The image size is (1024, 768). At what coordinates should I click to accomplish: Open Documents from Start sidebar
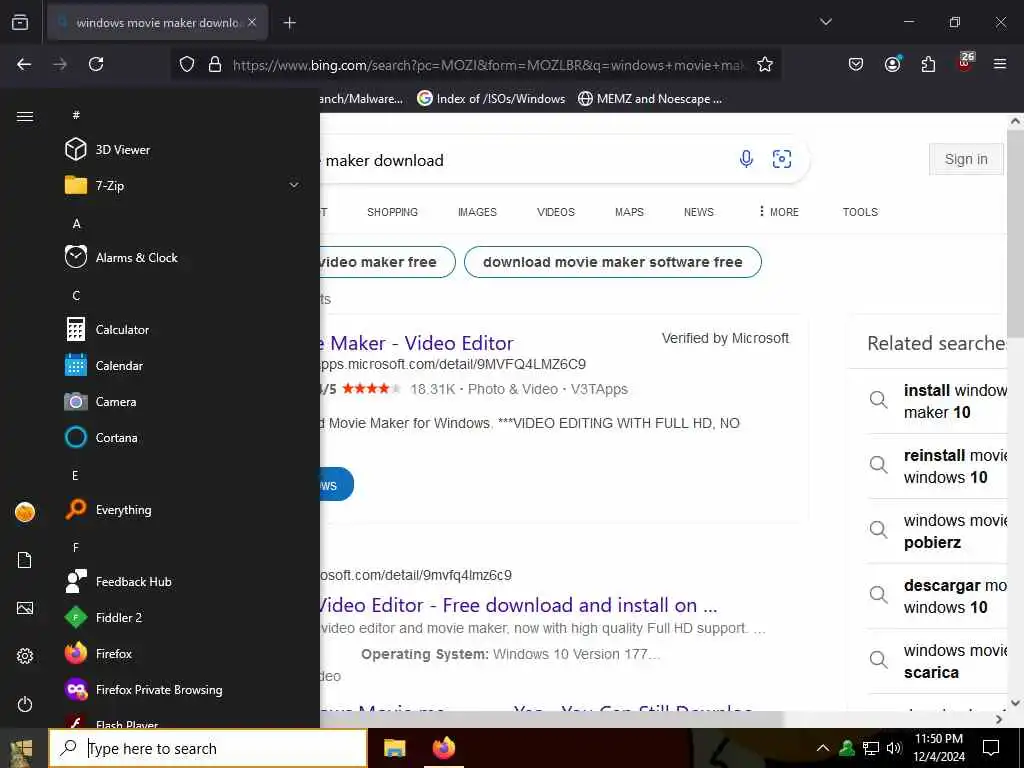pyautogui.click(x=25, y=560)
